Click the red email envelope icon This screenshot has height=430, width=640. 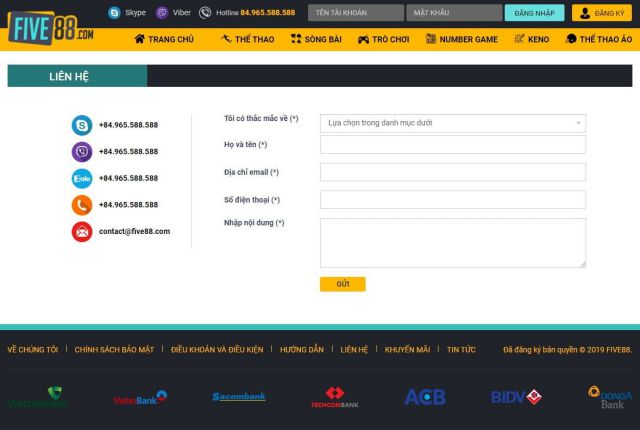pos(82,231)
